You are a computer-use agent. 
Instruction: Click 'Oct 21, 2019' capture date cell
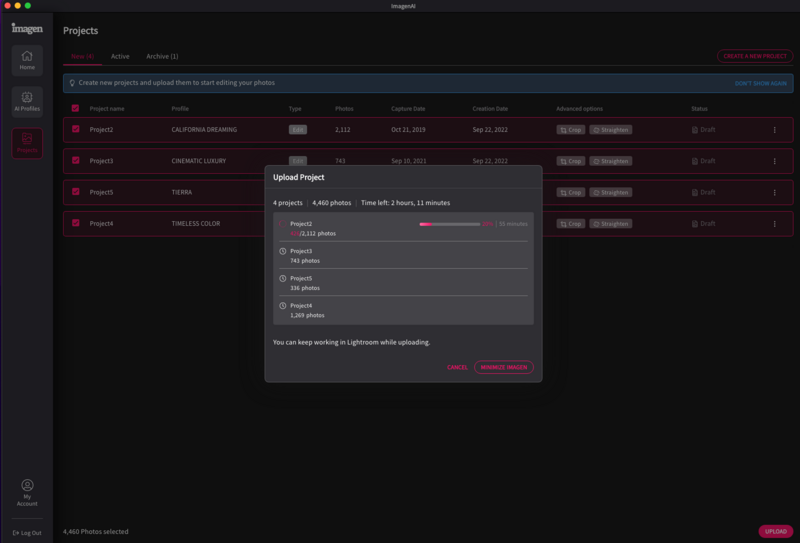(408, 130)
